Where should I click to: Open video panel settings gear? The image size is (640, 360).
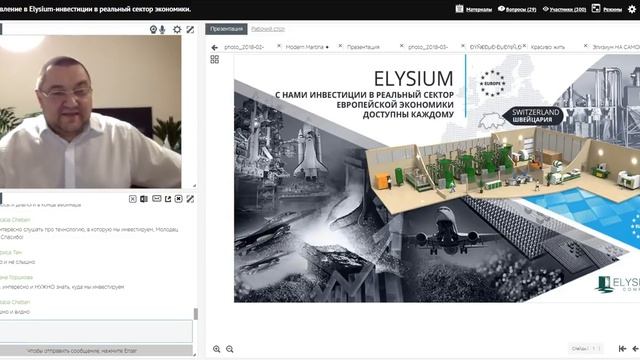[x=177, y=29]
